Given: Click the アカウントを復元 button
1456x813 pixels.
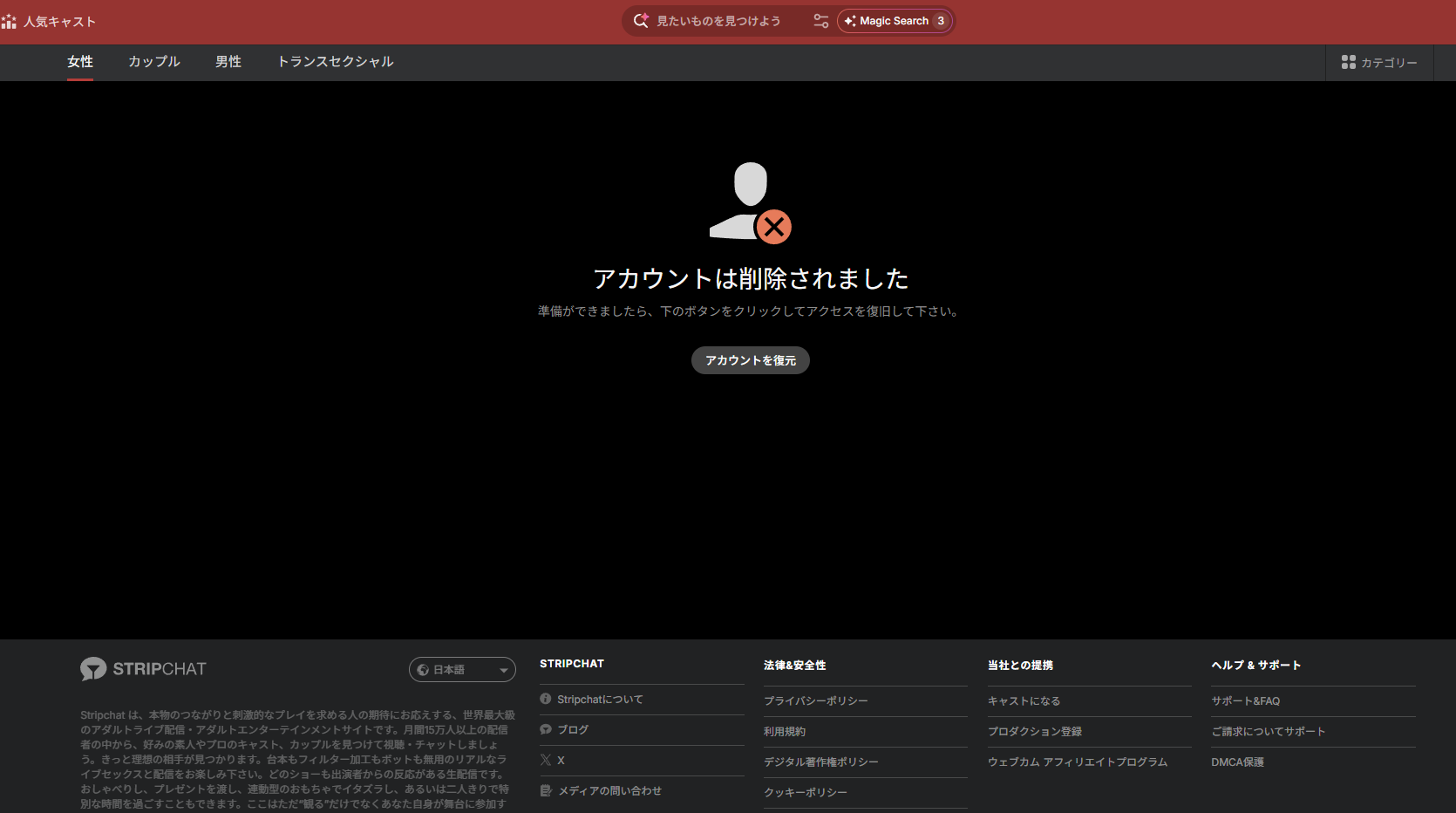Looking at the screenshot, I should tap(751, 360).
